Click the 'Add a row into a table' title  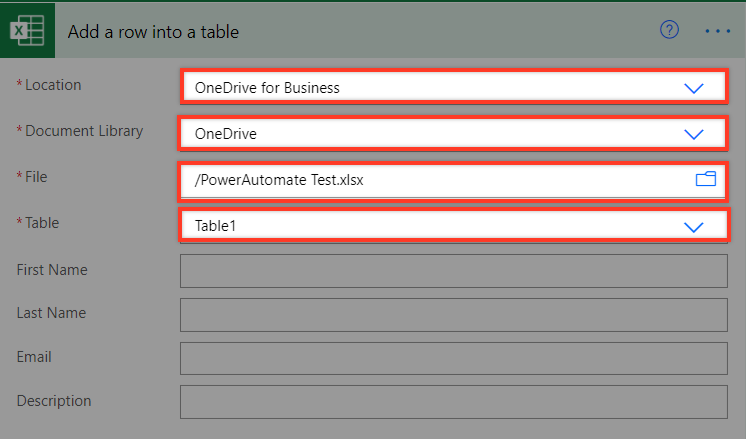point(153,31)
